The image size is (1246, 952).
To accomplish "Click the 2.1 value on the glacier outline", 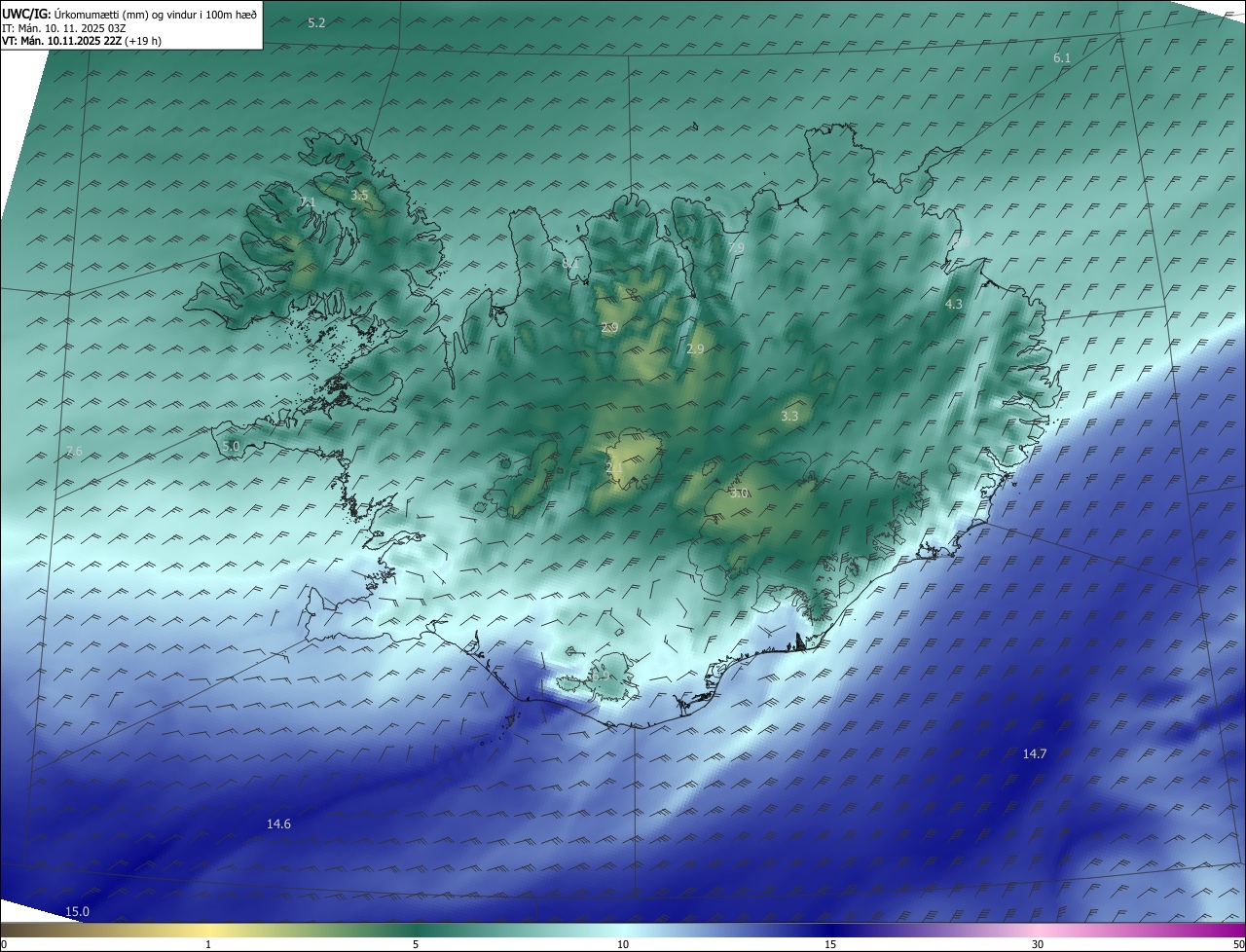I will (614, 468).
